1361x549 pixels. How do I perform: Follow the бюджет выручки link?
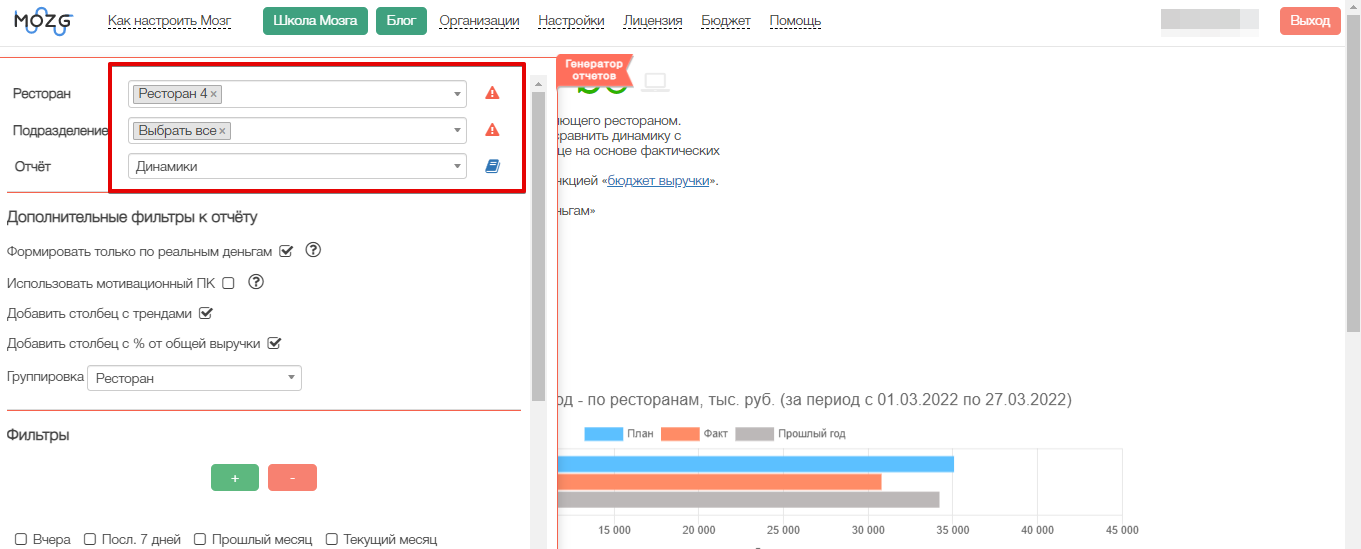658,181
